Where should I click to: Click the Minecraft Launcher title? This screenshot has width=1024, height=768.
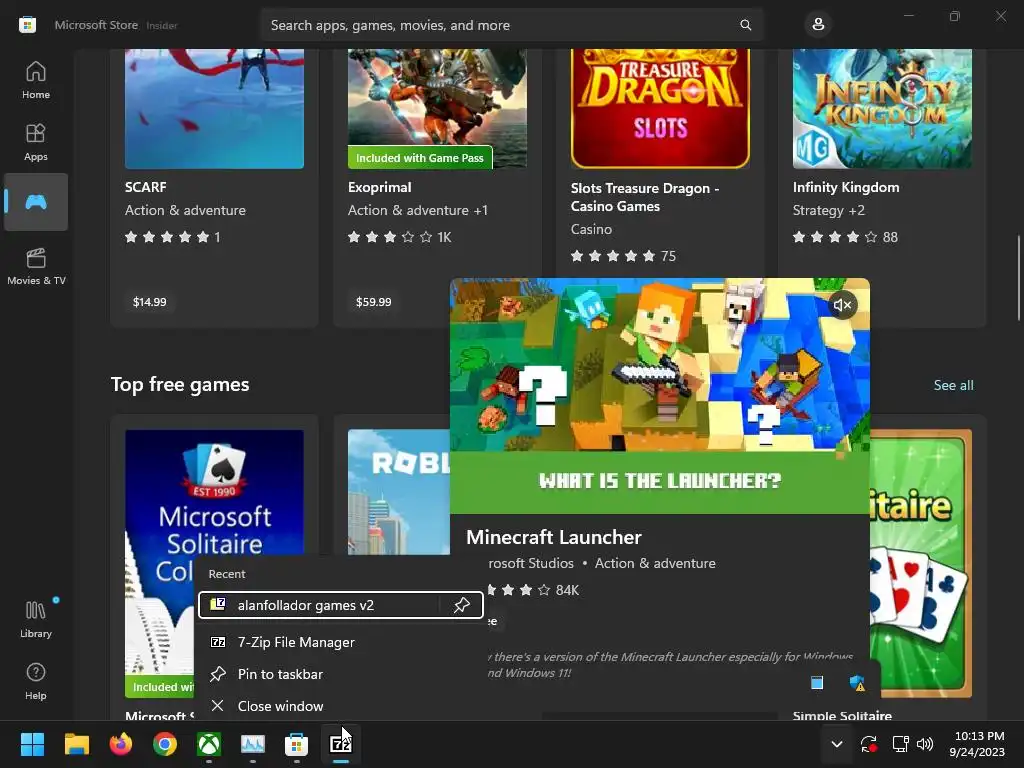tap(554, 537)
